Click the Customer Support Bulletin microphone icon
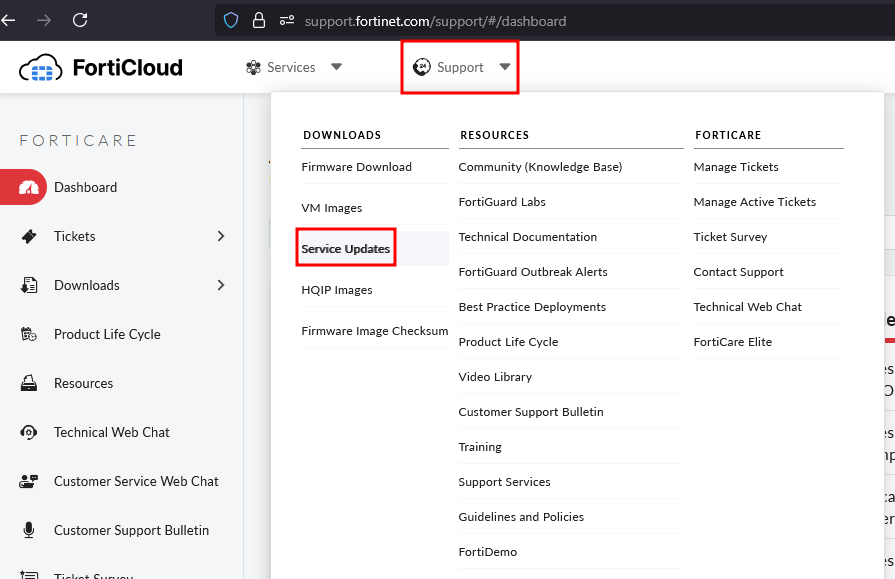The width and height of the screenshot is (895, 579). [x=29, y=530]
